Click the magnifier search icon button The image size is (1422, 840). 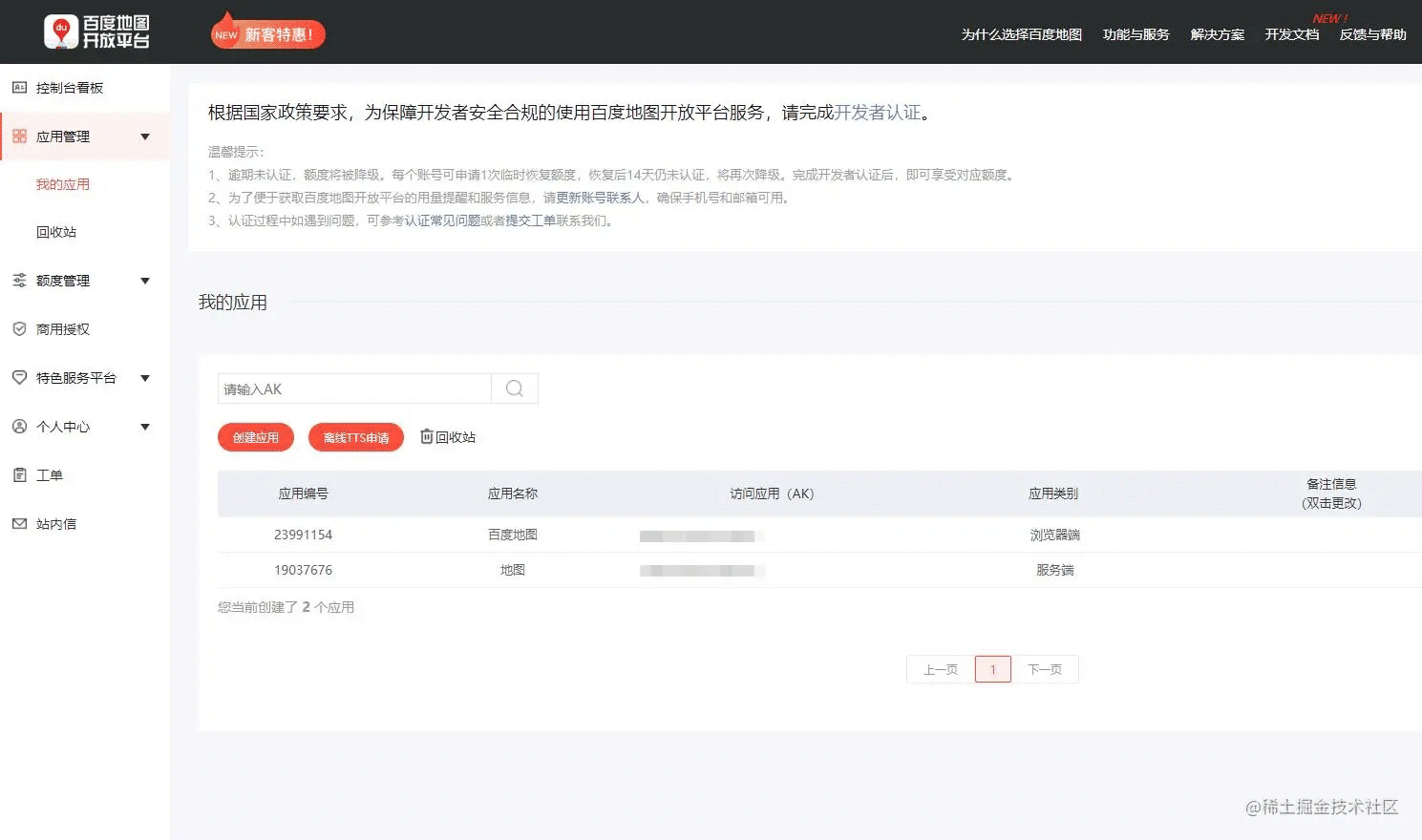click(514, 388)
